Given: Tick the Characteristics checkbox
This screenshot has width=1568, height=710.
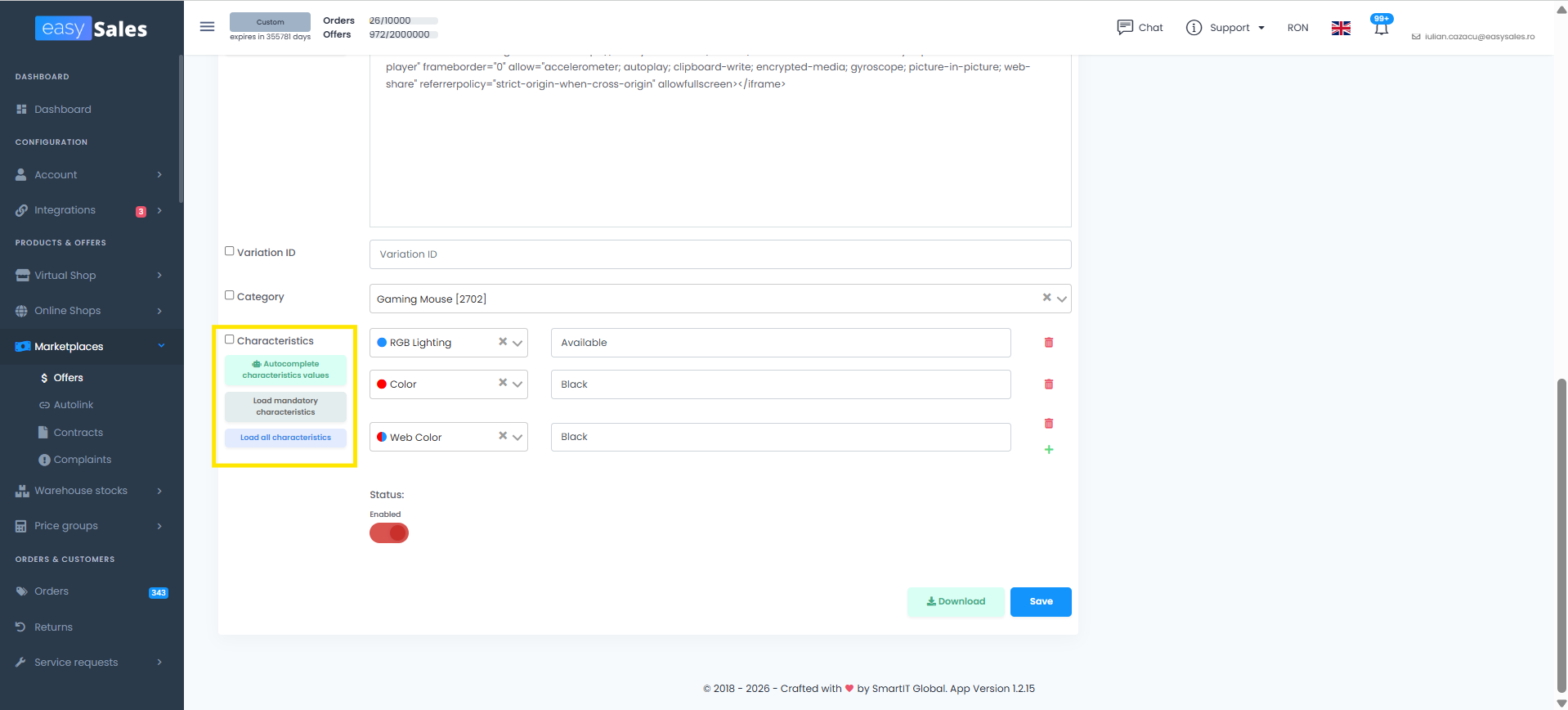Looking at the screenshot, I should 230,339.
